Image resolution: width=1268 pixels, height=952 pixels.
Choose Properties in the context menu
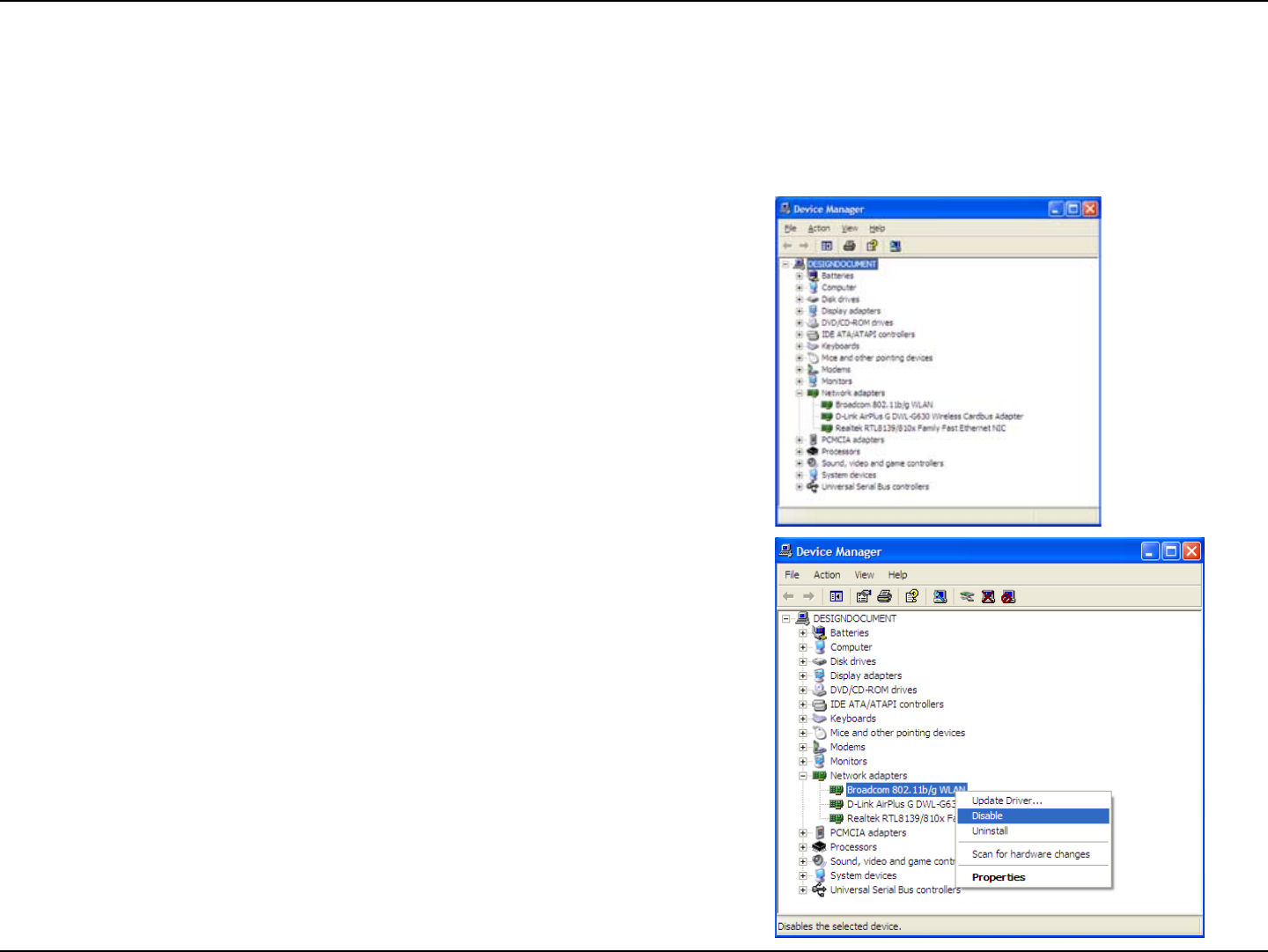(1033, 877)
